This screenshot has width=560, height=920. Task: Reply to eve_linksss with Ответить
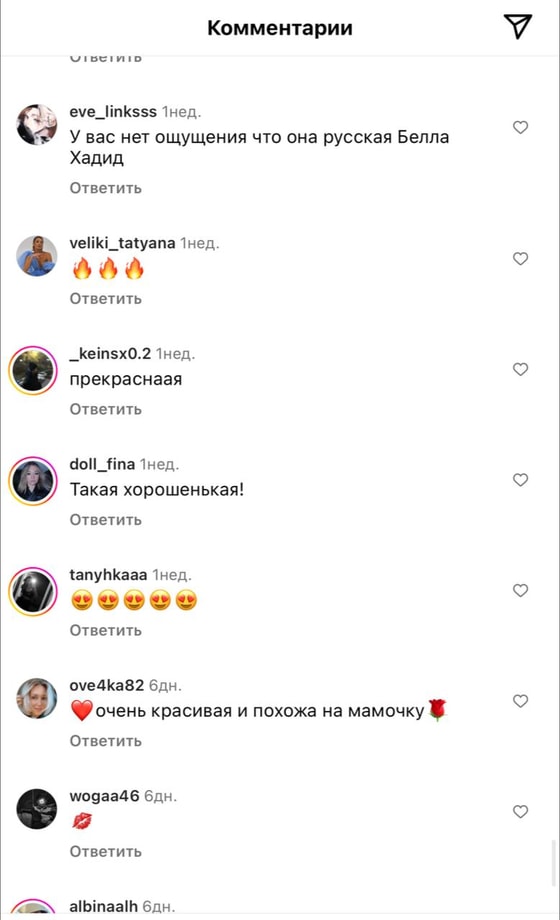pos(106,188)
